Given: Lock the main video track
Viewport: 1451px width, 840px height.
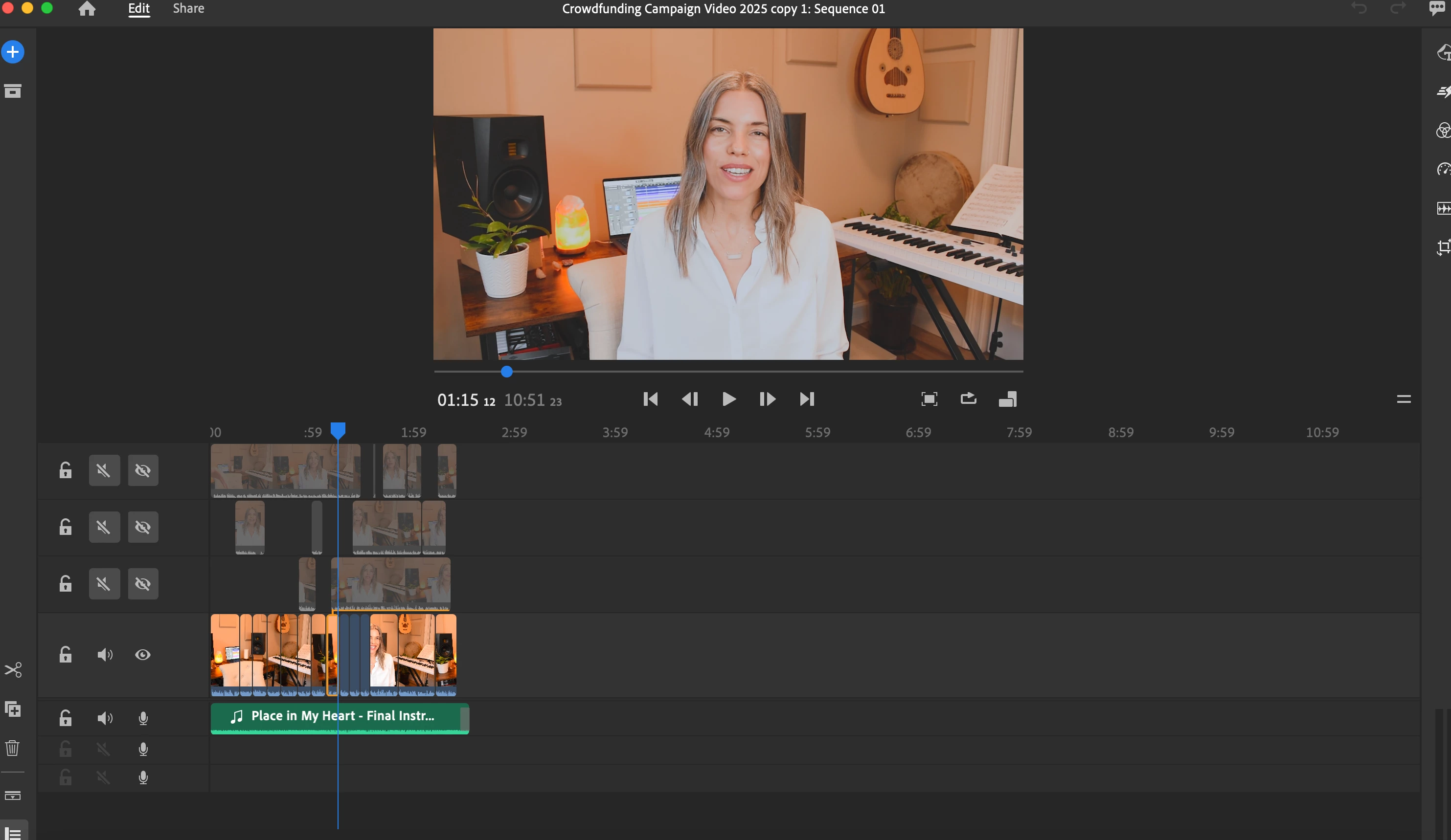Looking at the screenshot, I should pyautogui.click(x=66, y=655).
